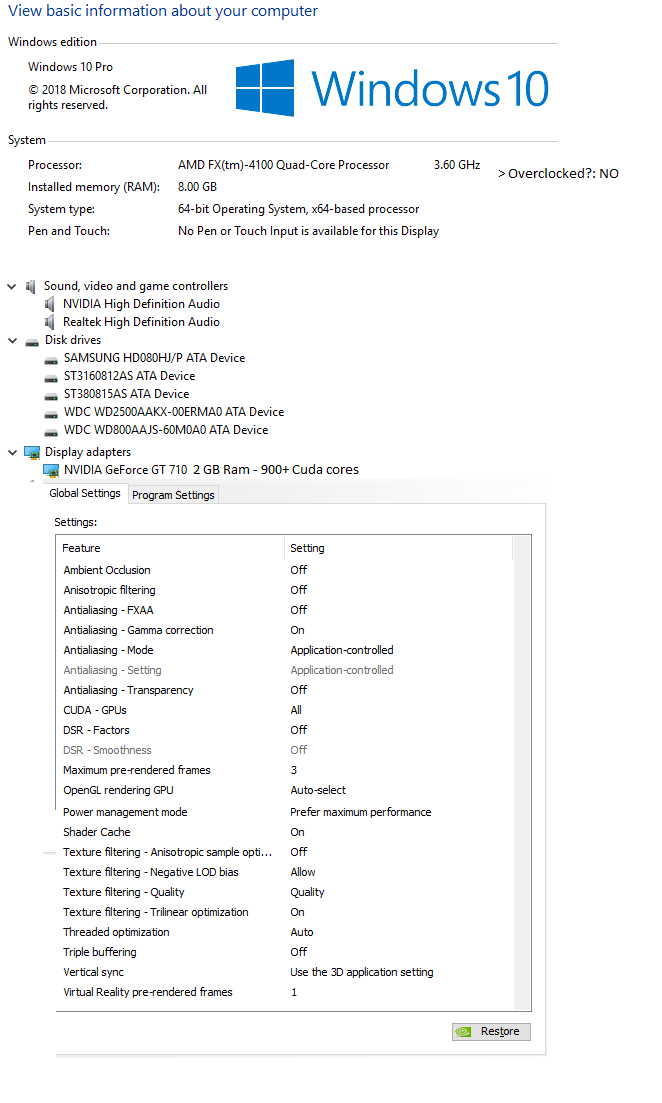Click the ST380815AS drive icon
This screenshot has width=662, height=1103.
pyautogui.click(x=51, y=396)
